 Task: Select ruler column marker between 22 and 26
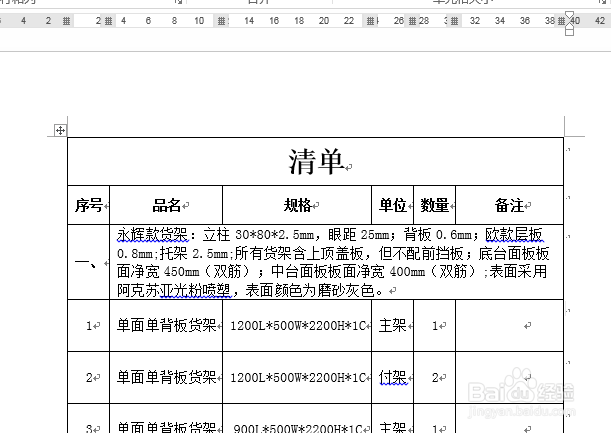[371, 21]
